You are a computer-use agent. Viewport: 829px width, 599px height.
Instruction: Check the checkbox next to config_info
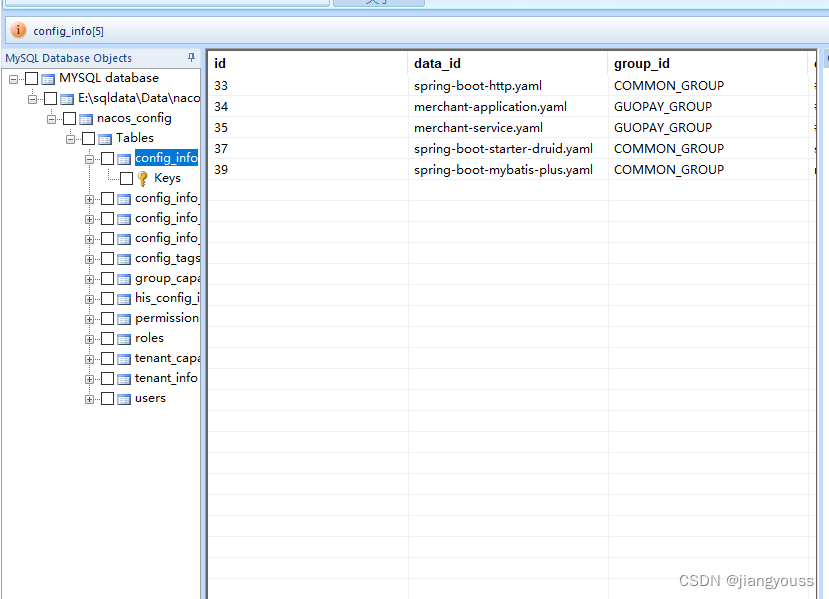coord(108,157)
